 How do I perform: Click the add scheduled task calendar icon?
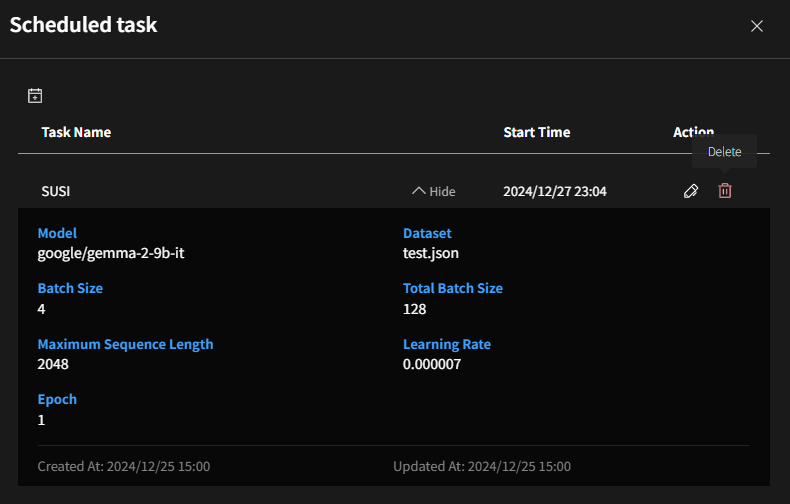(35, 96)
